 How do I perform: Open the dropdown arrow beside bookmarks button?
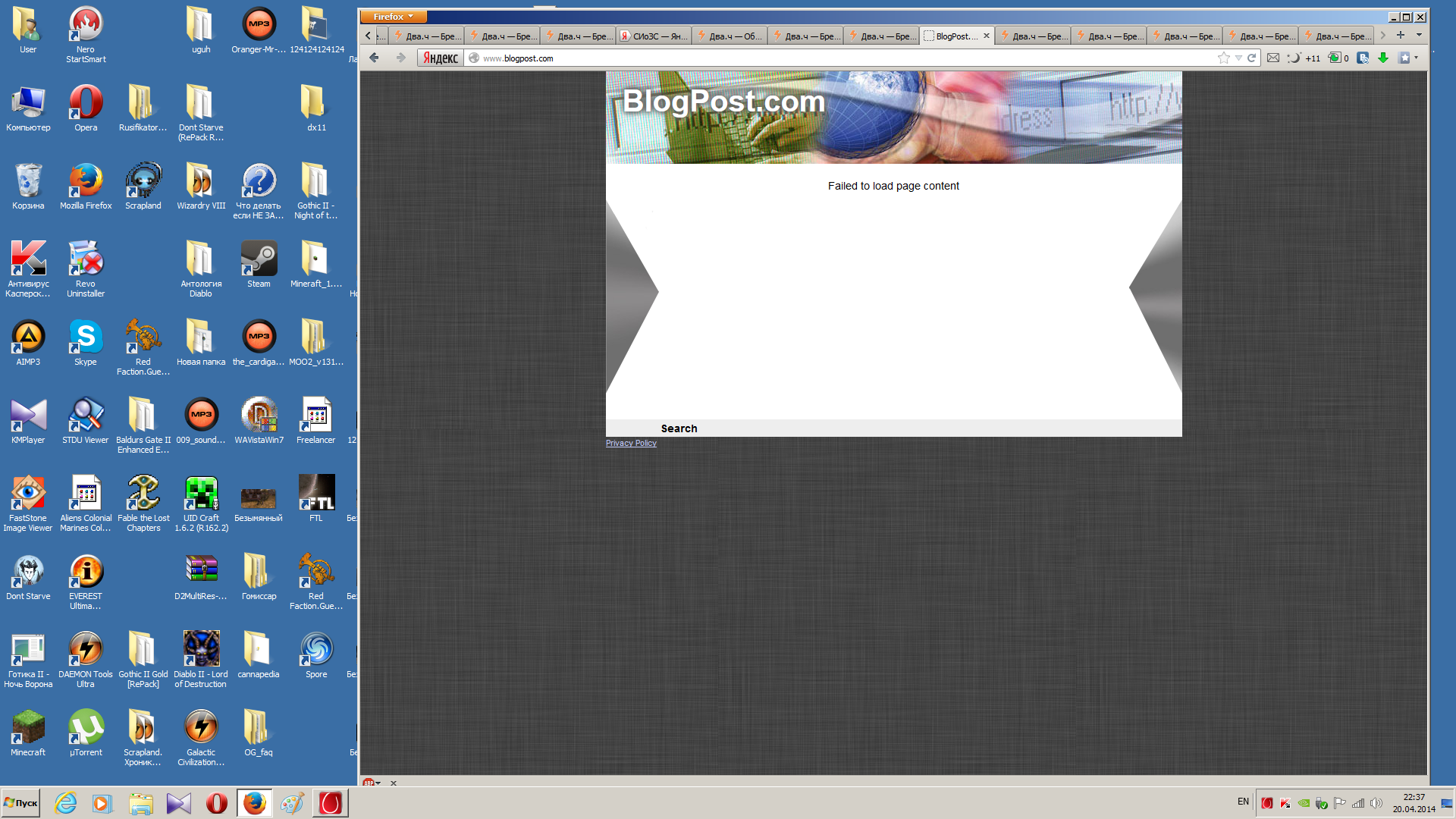[x=1416, y=58]
